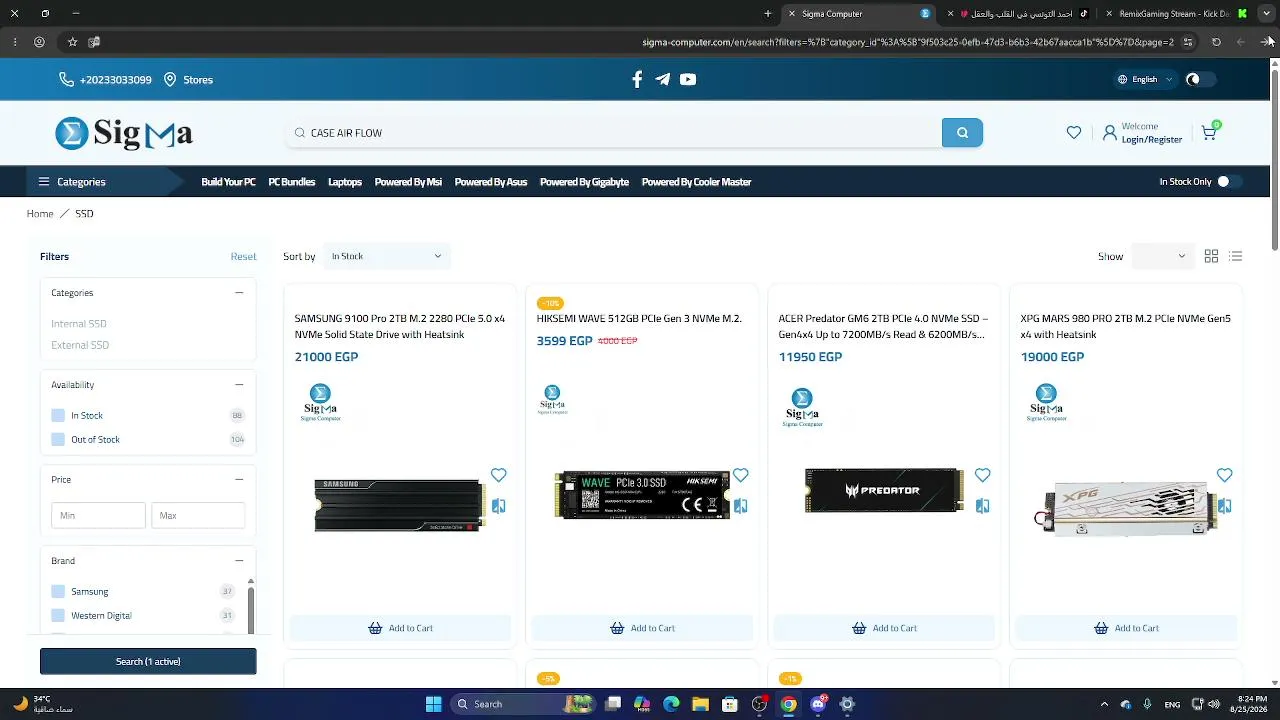Compare the HIKSEMI WAVE 512GB SSD
The width and height of the screenshot is (1280, 720).
(x=740, y=506)
